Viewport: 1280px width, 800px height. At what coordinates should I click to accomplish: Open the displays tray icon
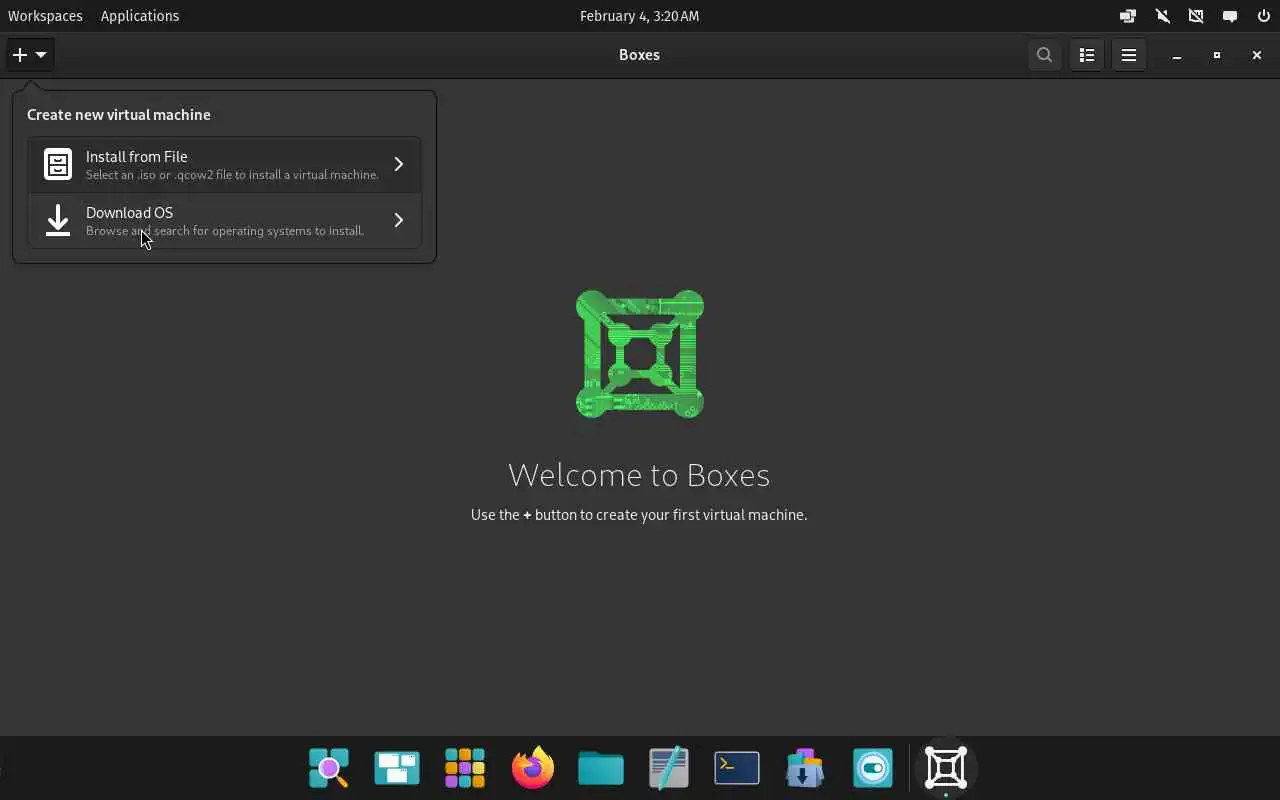[x=1128, y=16]
